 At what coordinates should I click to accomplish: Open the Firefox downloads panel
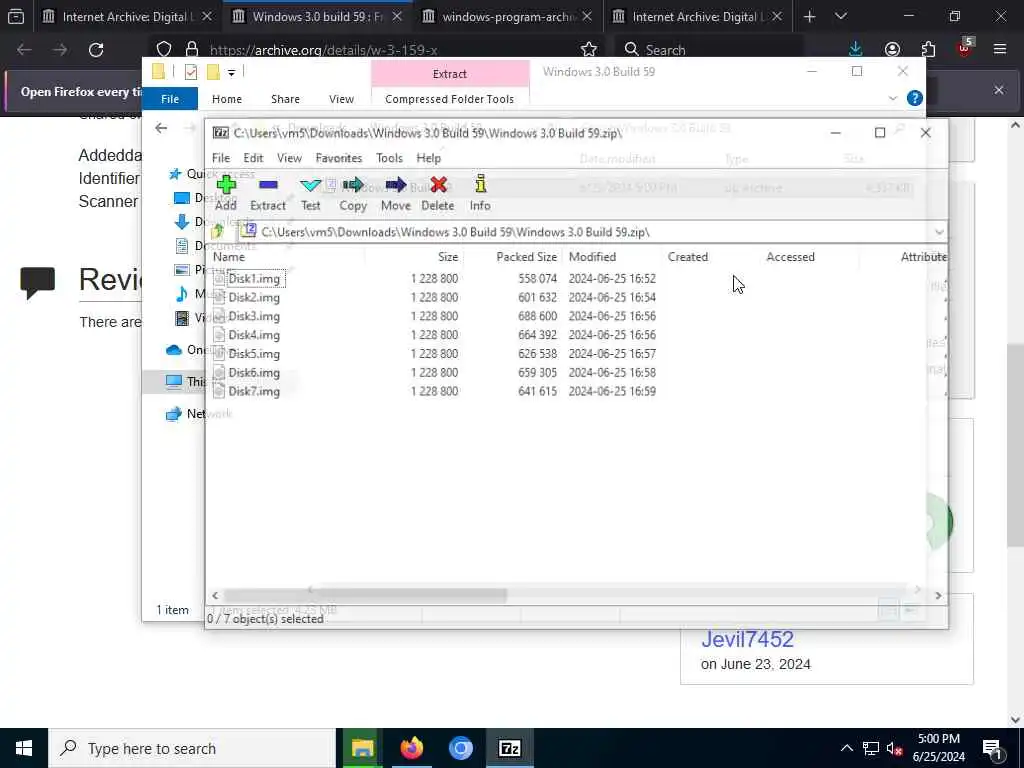tap(856, 50)
